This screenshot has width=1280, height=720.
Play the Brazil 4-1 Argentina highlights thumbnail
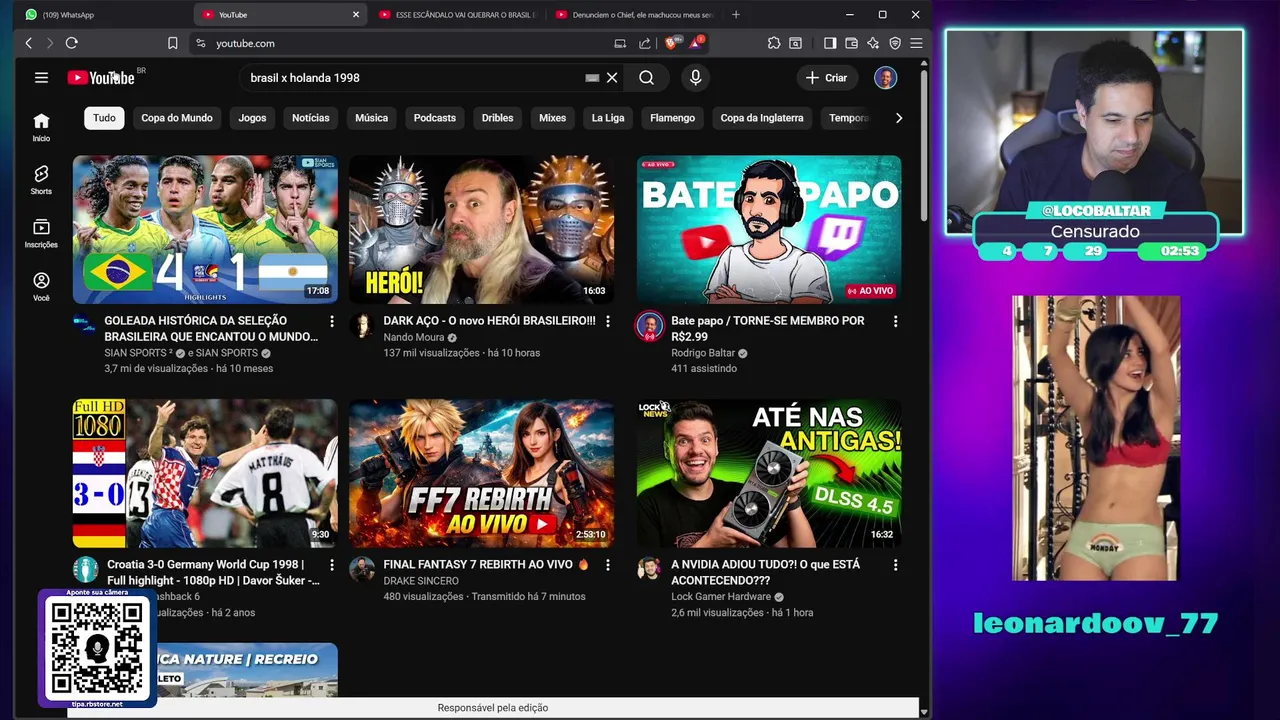[205, 229]
